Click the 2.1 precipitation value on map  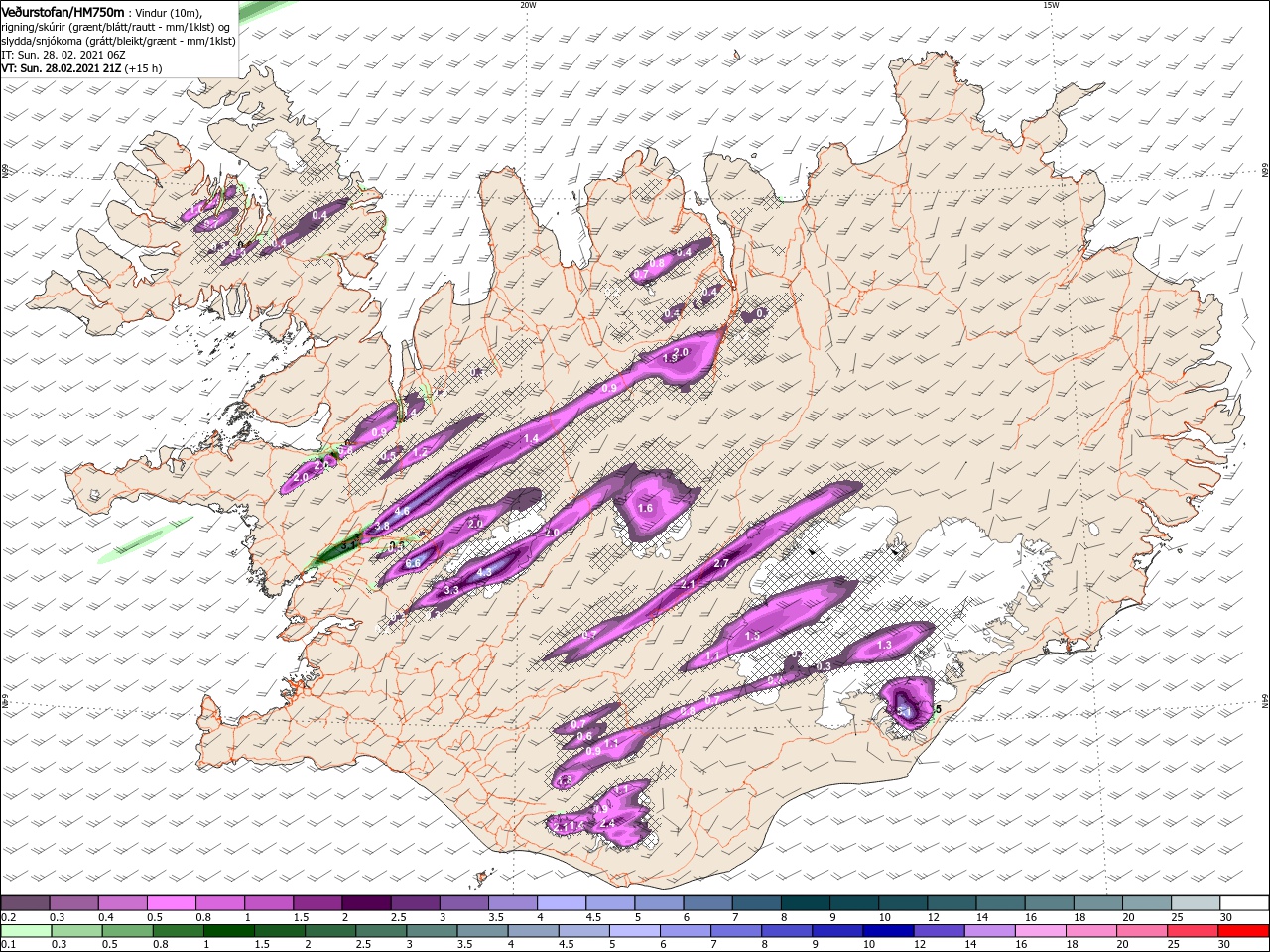point(688,585)
